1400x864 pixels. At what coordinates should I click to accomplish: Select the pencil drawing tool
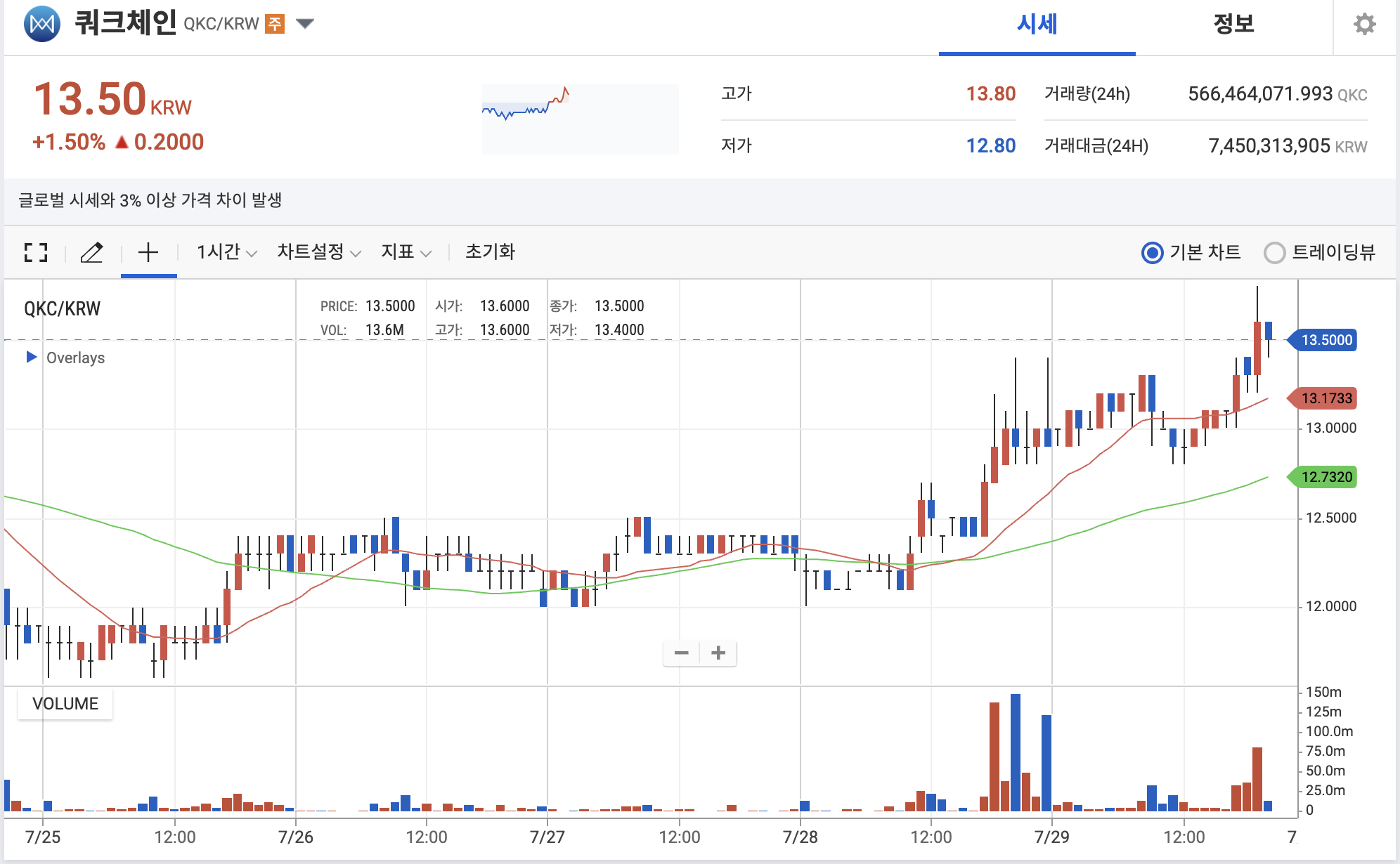[91, 252]
